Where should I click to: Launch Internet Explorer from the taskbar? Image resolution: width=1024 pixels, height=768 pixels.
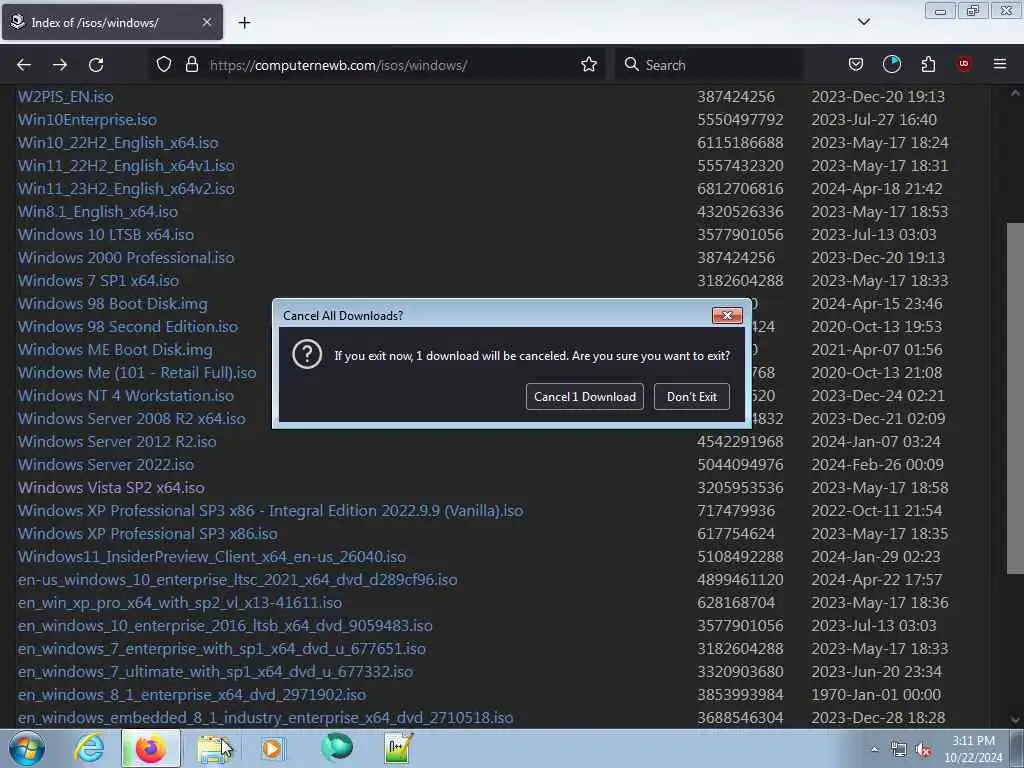[x=89, y=748]
